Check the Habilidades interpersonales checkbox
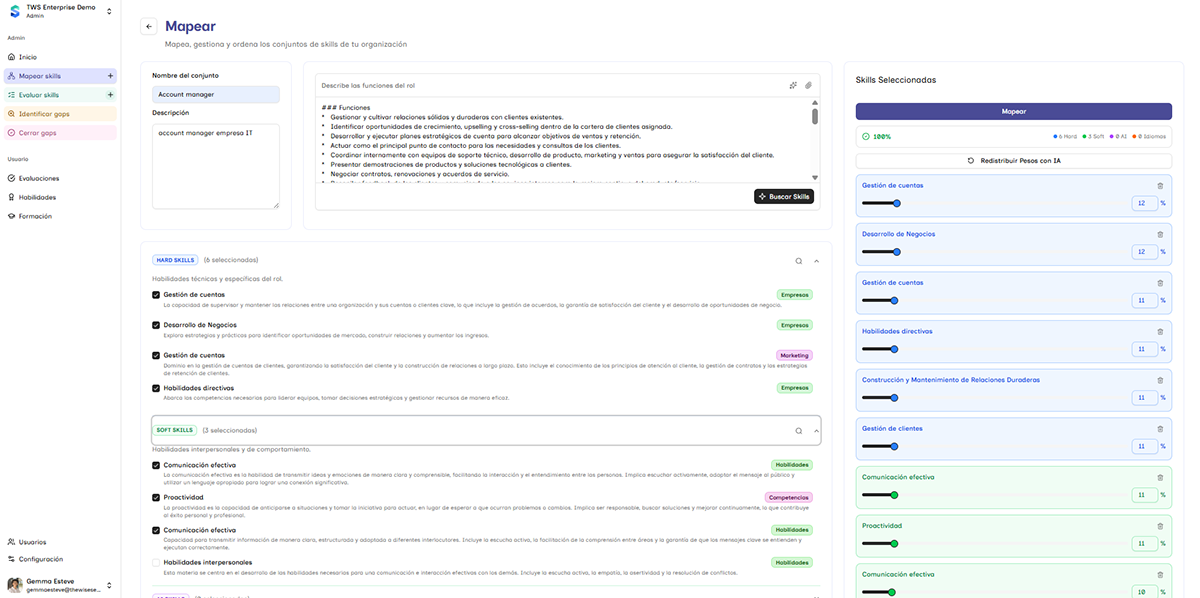Screen dimensions: 1200x598 click(x=156, y=563)
